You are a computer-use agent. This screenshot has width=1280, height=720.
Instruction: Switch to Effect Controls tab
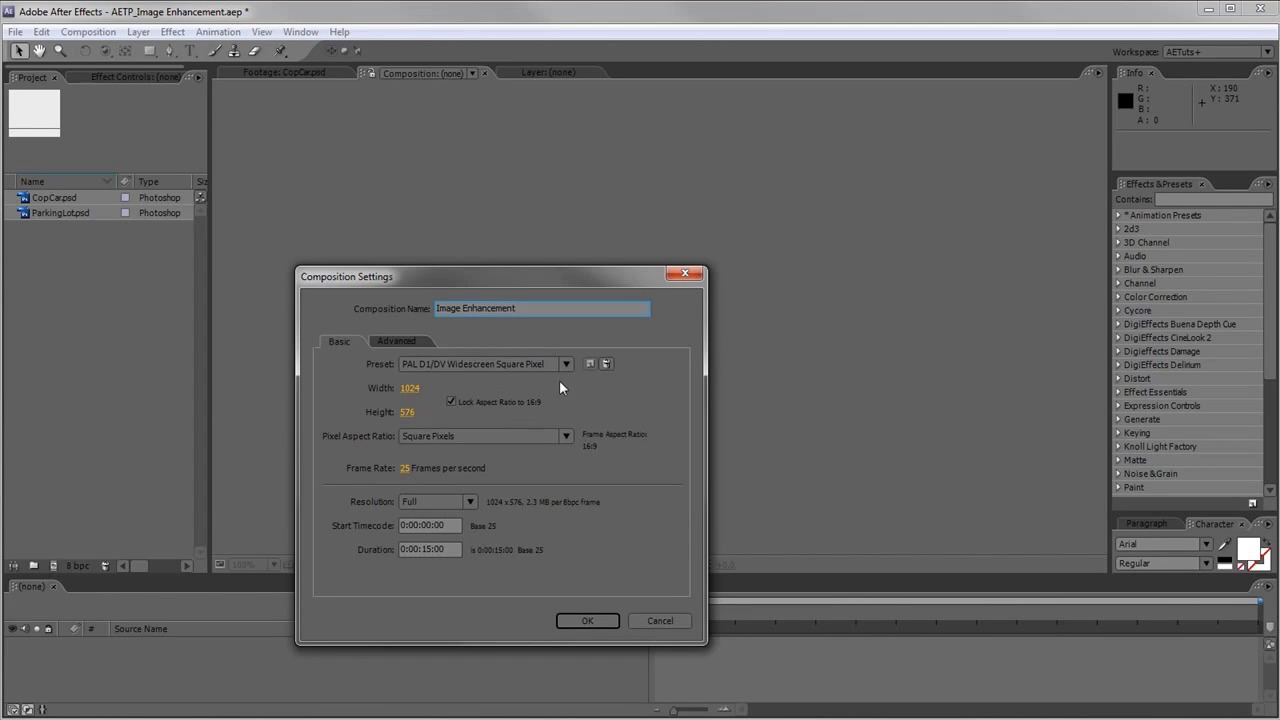coord(136,77)
